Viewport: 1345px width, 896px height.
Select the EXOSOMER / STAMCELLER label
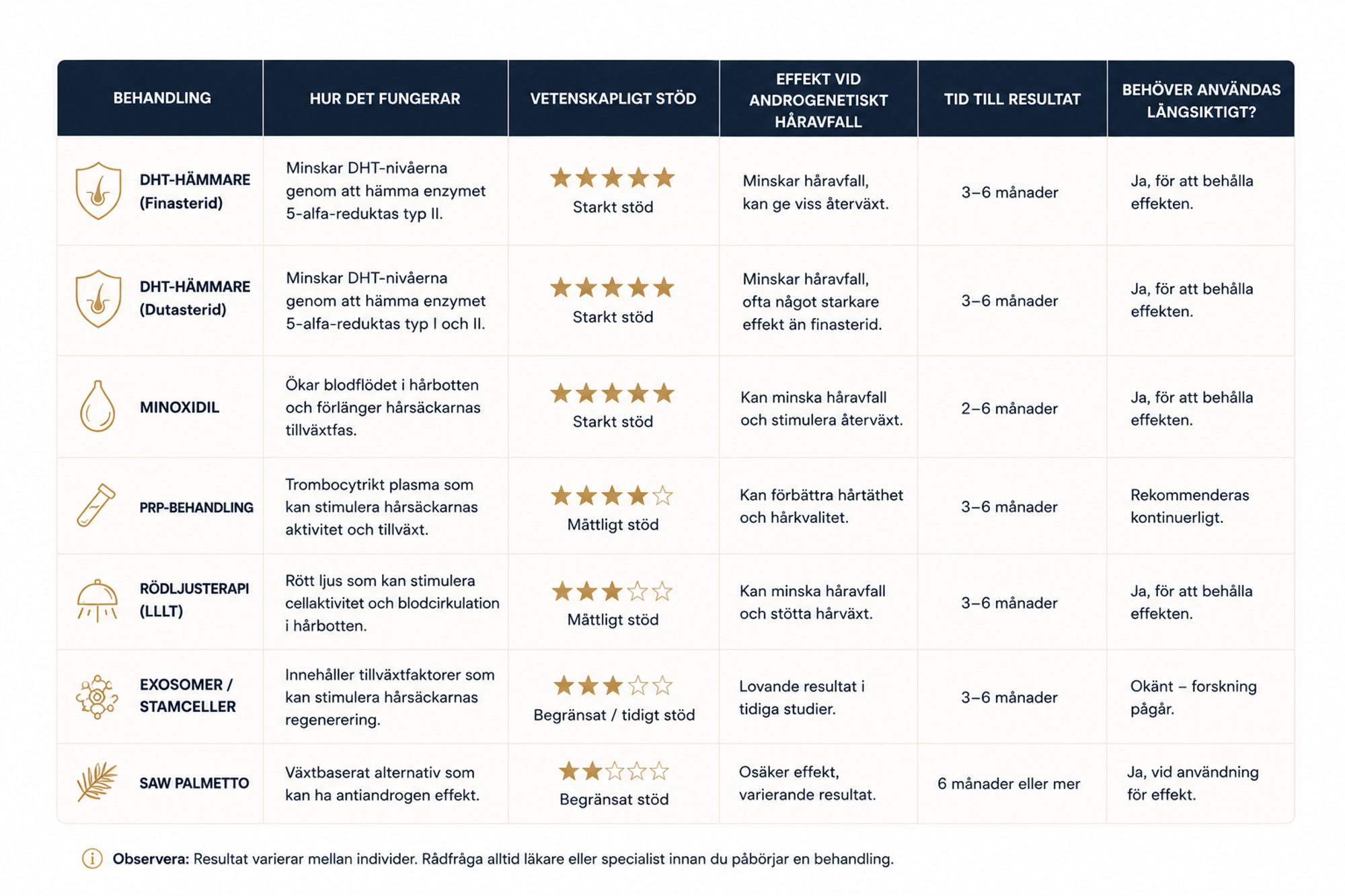tap(188, 696)
